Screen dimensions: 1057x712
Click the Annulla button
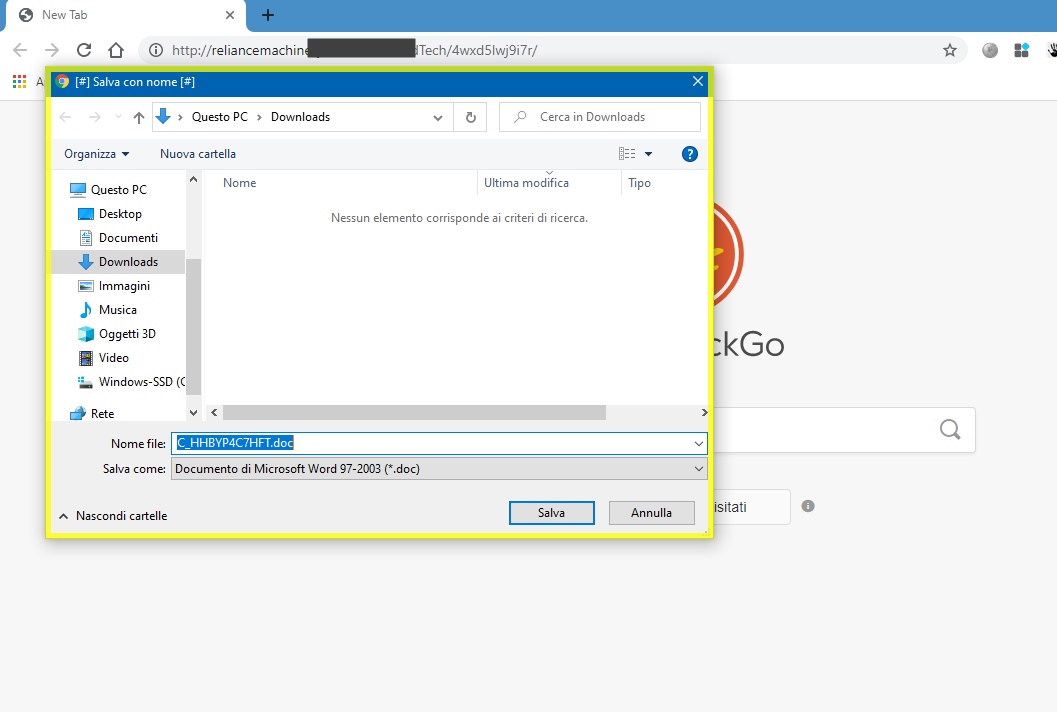point(651,512)
